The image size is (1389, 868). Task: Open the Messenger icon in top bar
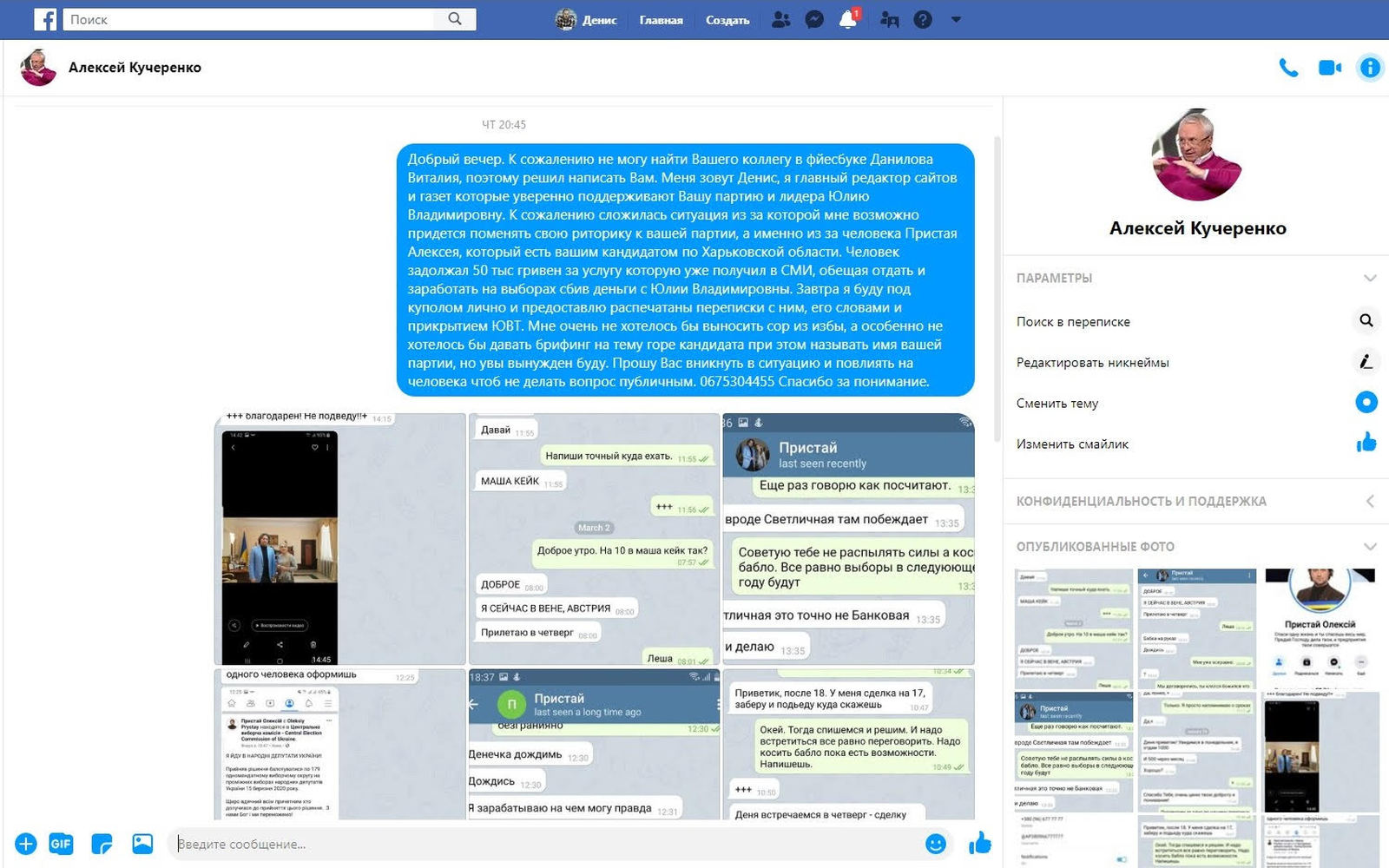[x=814, y=19]
